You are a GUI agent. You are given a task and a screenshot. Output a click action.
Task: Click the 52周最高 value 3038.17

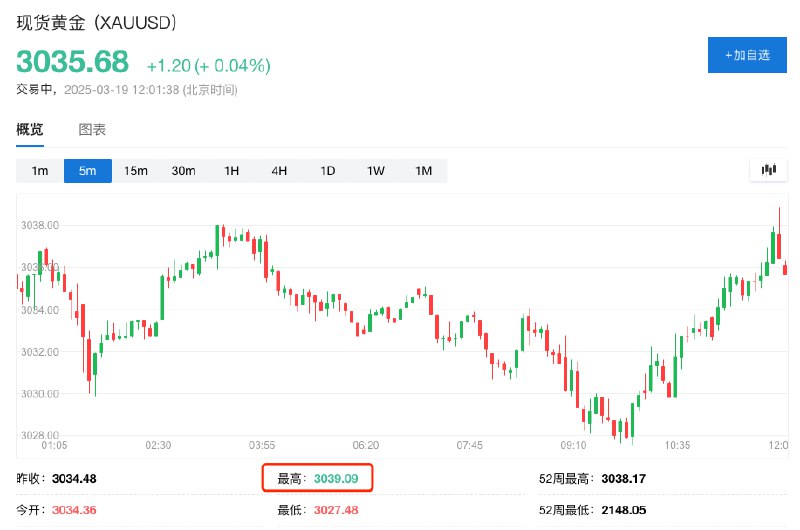(x=623, y=478)
